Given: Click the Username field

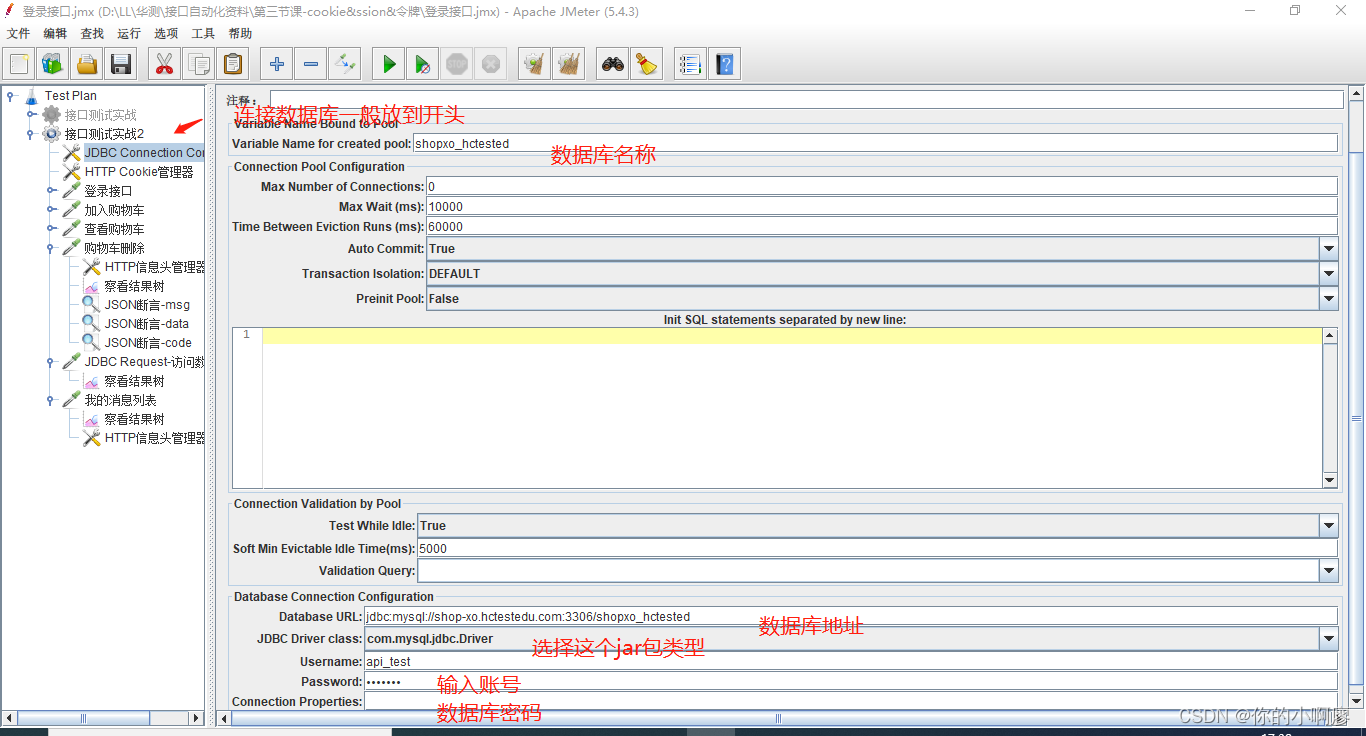Looking at the screenshot, I should point(851,661).
